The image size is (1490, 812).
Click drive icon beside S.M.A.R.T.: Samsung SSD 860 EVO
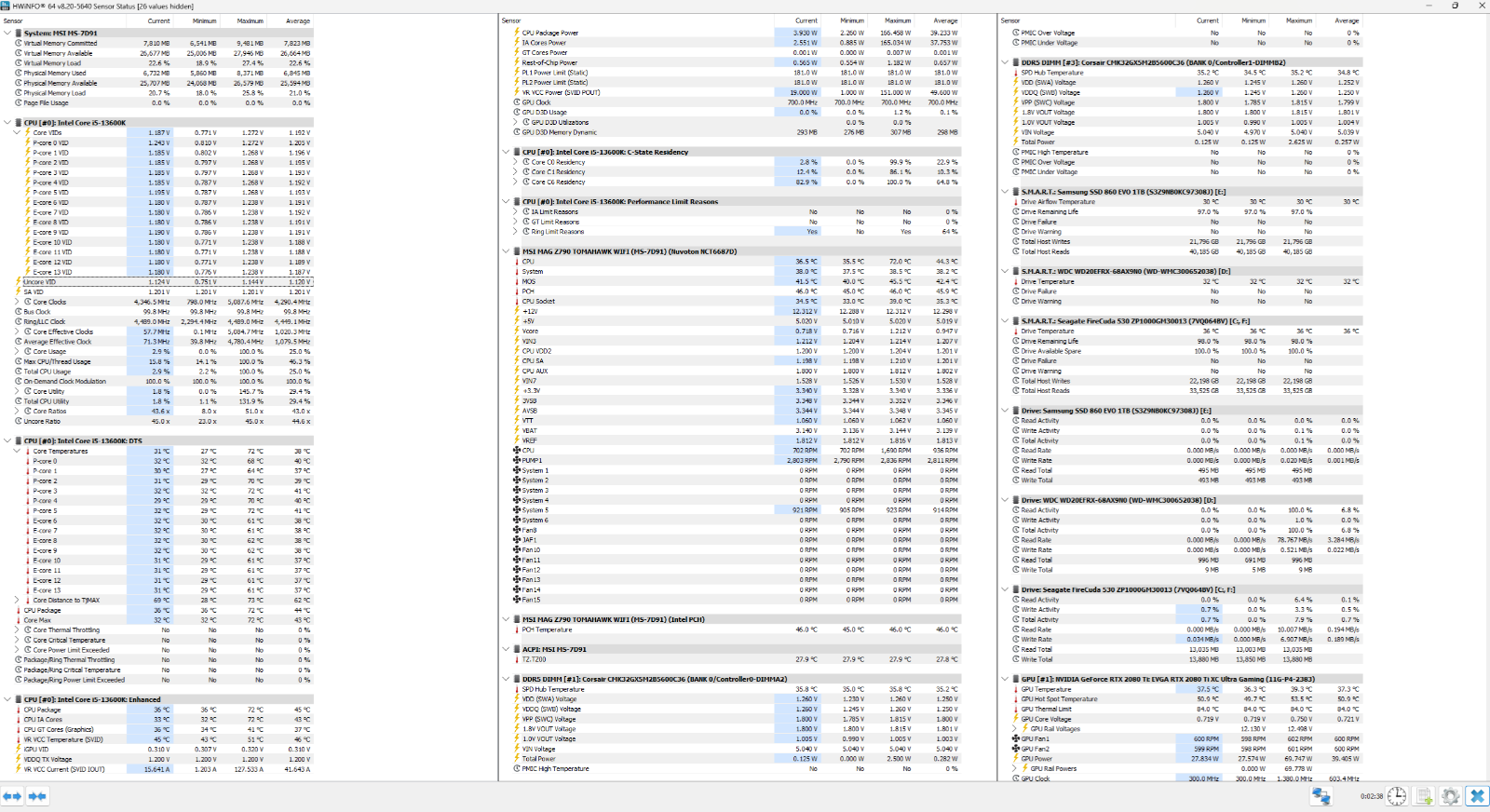coord(1016,191)
